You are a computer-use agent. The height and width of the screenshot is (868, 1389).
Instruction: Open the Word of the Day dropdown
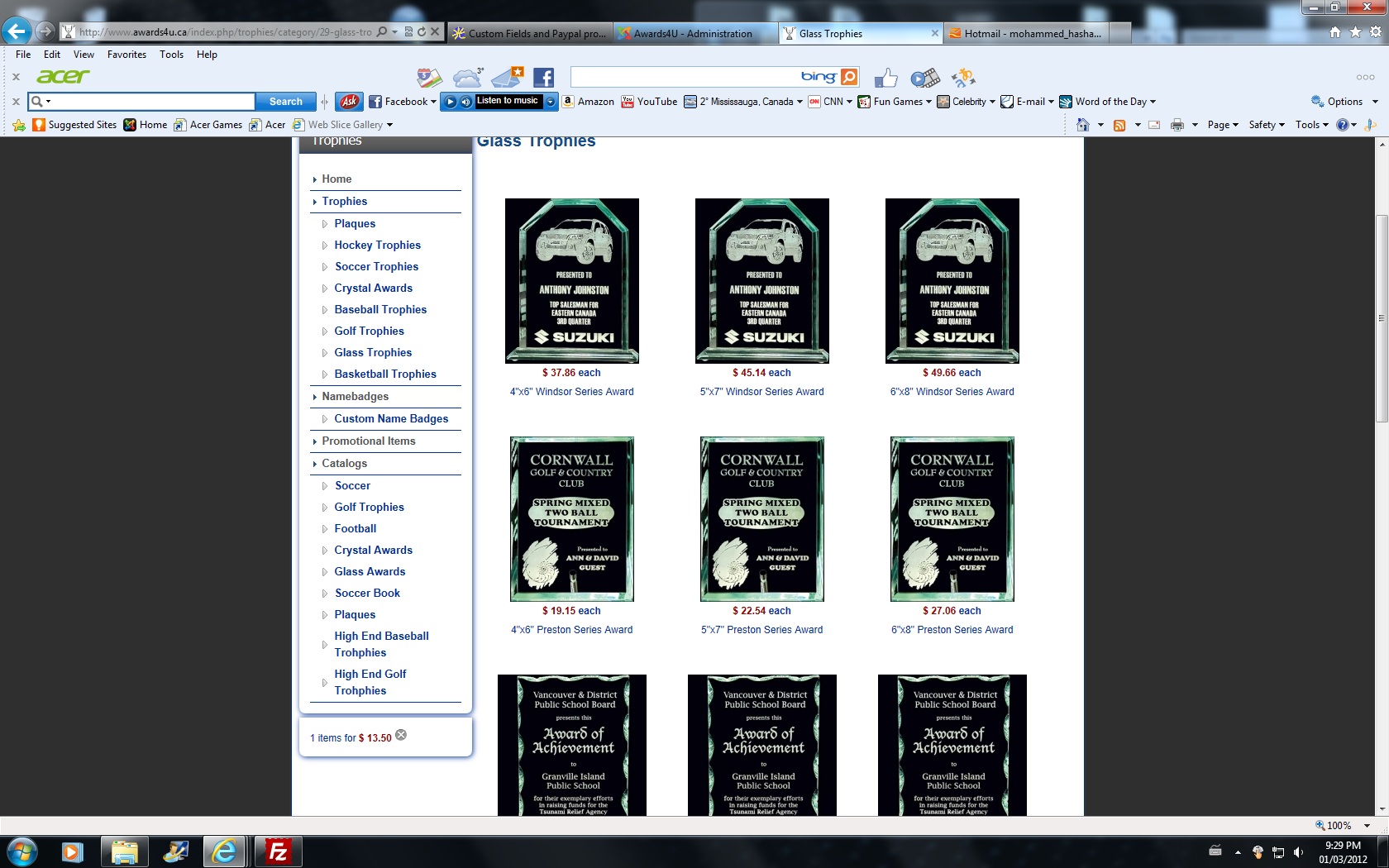1153,102
